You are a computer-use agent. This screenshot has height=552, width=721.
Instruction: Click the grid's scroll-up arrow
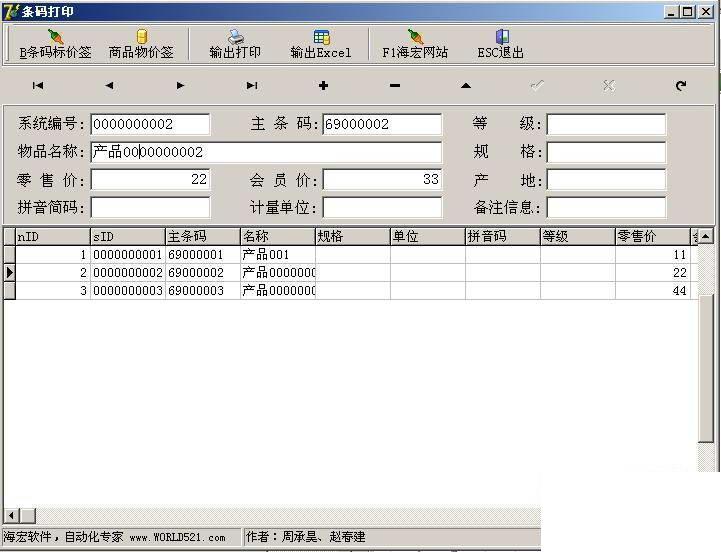(x=706, y=236)
